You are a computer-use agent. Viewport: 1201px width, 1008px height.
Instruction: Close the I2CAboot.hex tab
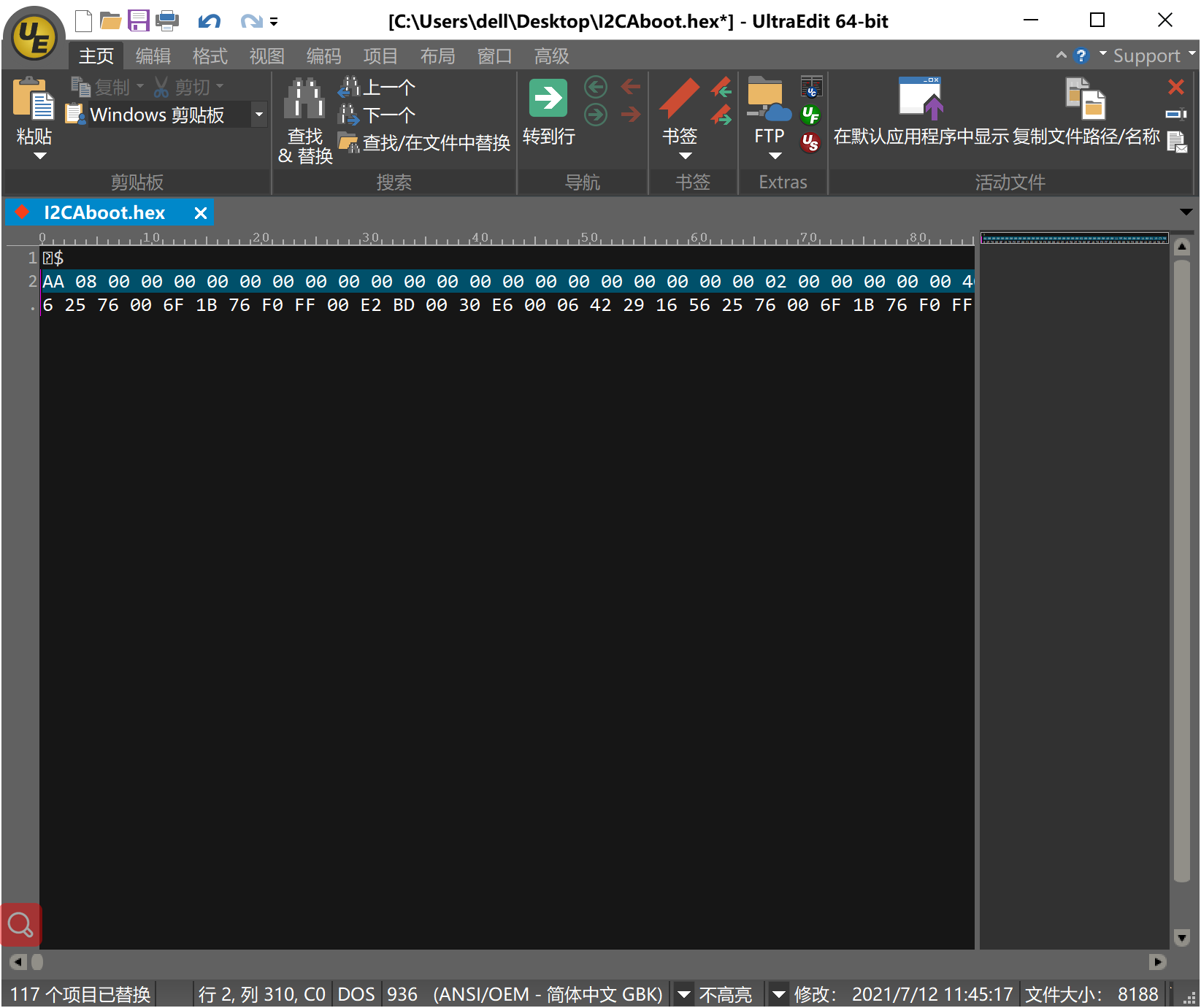click(x=201, y=213)
